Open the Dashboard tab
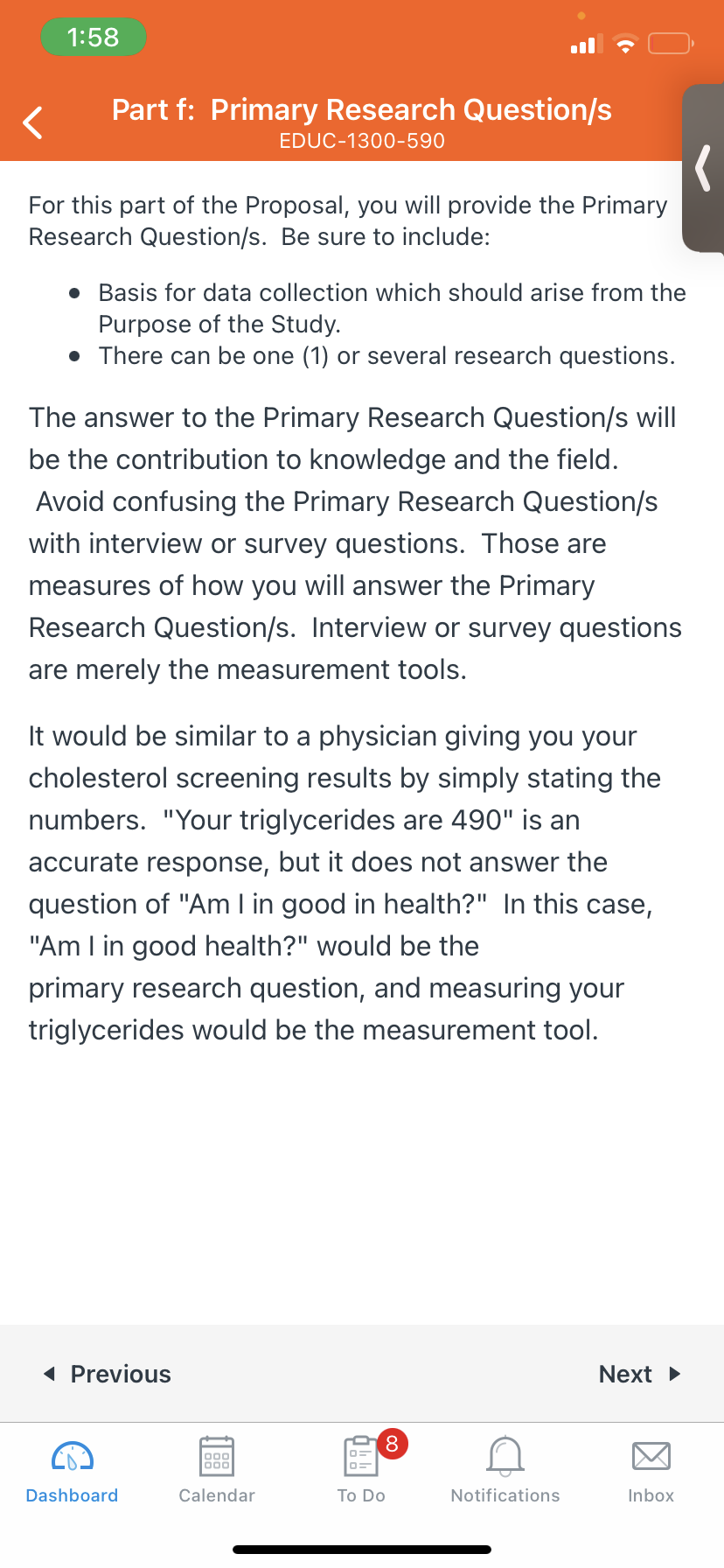Image resolution: width=724 pixels, height=1568 pixels. click(x=73, y=1471)
